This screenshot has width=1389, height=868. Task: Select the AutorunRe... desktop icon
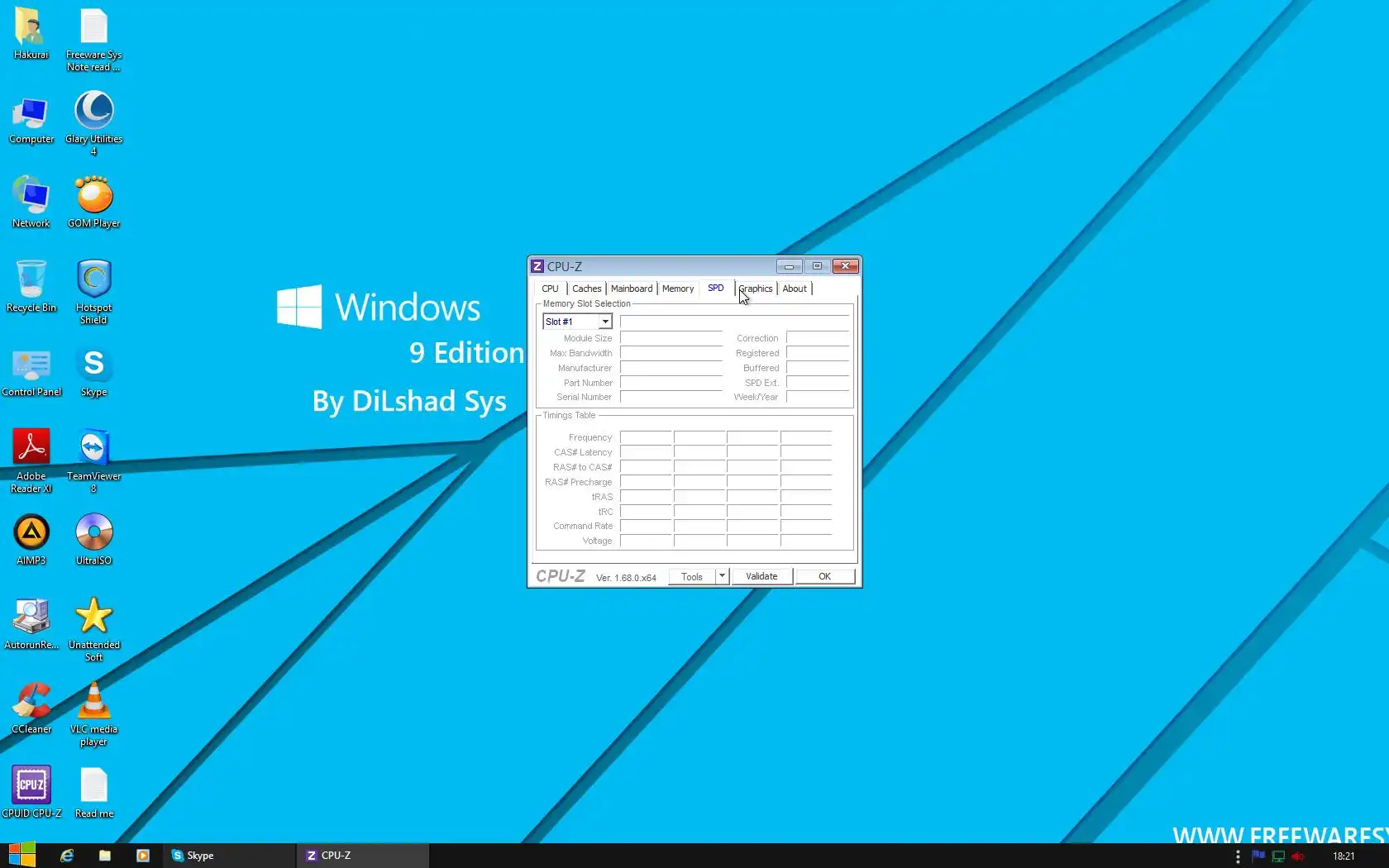point(31,624)
